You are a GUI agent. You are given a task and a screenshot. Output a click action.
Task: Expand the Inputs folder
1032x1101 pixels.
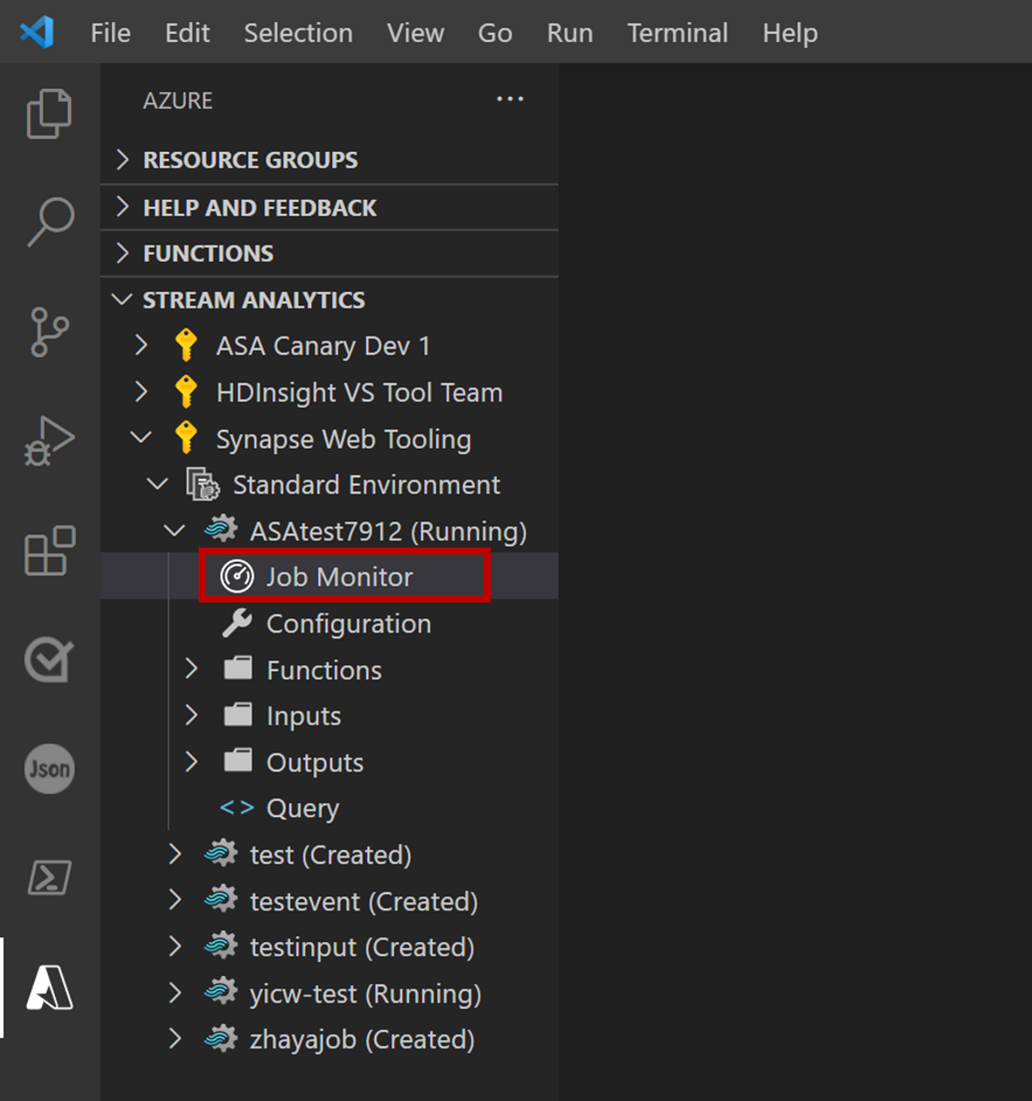pyautogui.click(x=191, y=716)
